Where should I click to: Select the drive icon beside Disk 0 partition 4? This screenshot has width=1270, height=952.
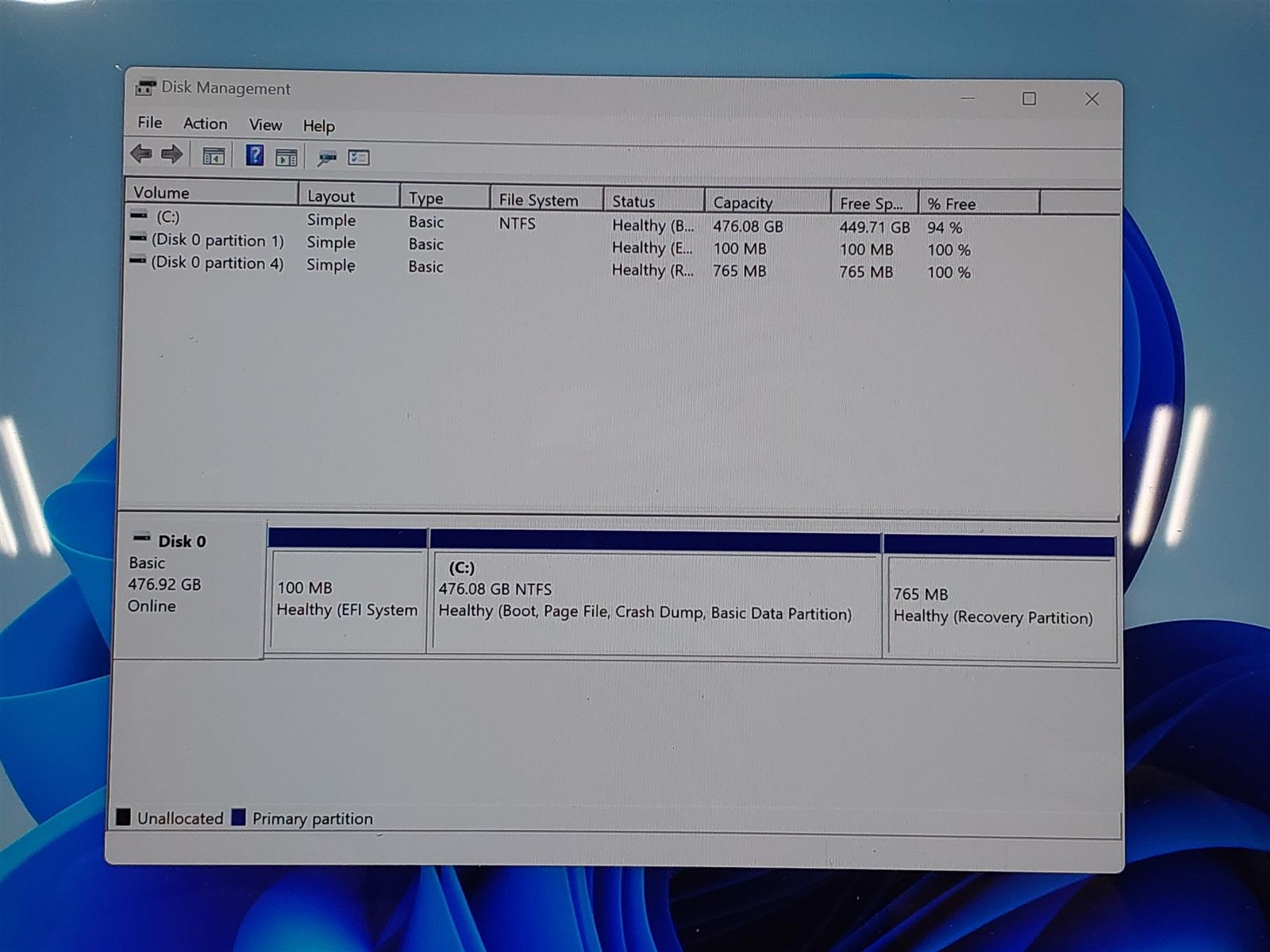(138, 259)
